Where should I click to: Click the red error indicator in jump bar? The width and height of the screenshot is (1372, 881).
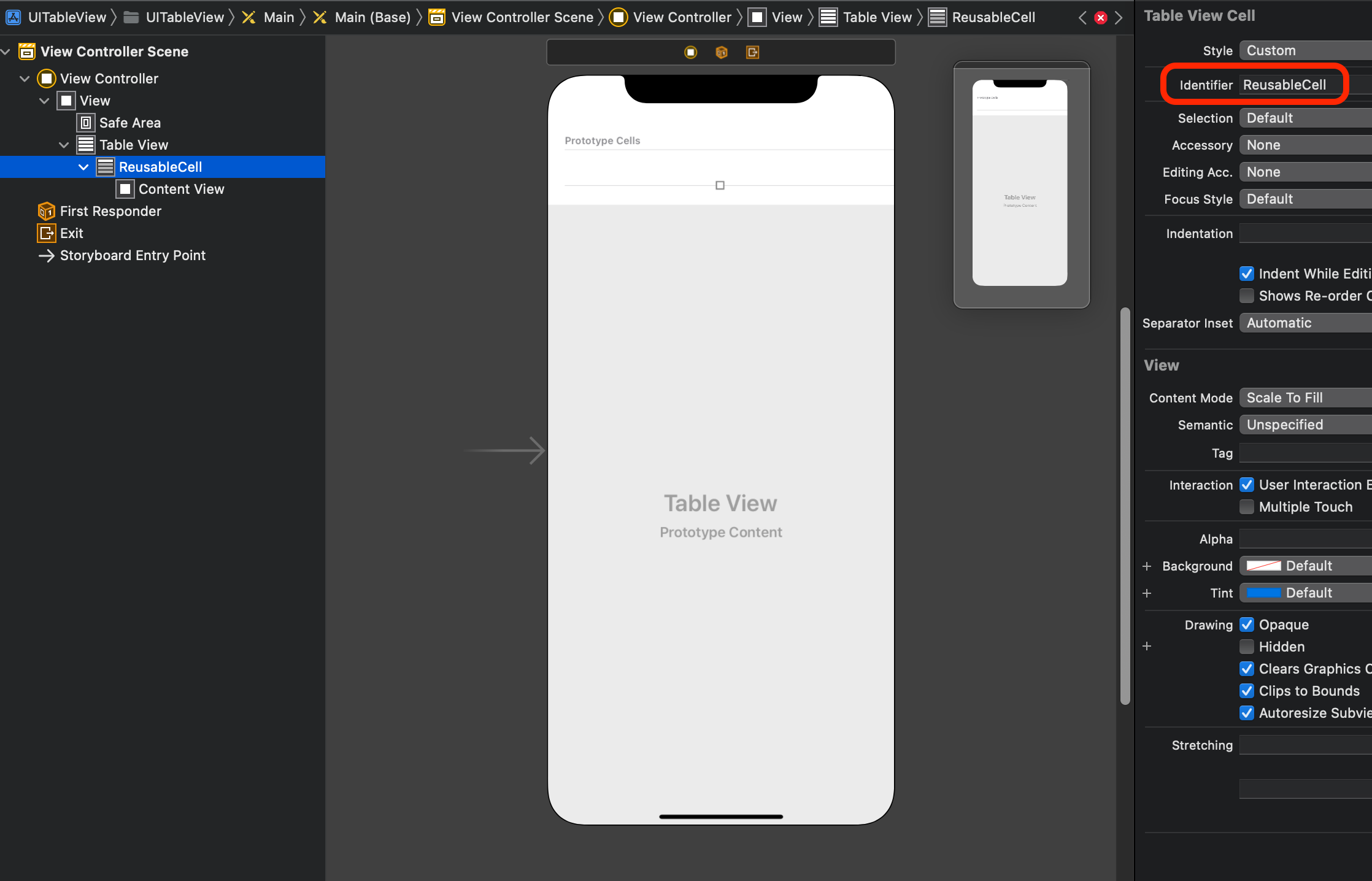pos(1101,18)
